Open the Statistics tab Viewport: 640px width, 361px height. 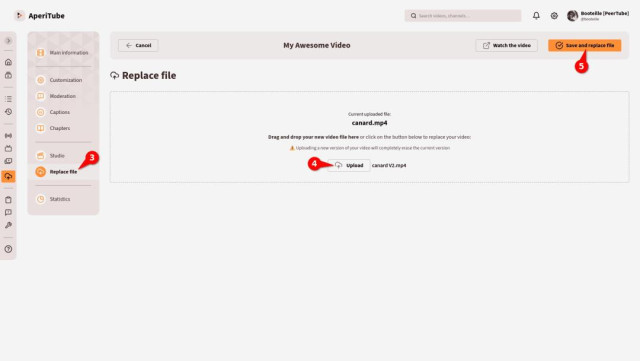(x=63, y=199)
